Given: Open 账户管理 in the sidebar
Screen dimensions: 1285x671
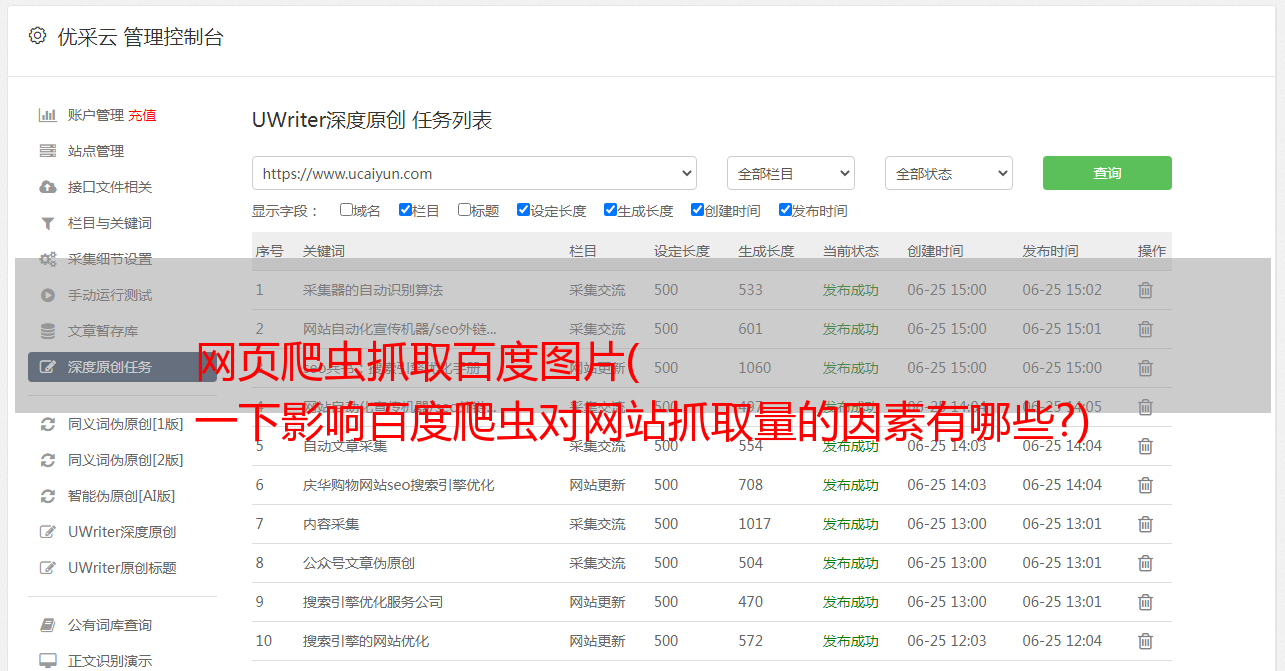Looking at the screenshot, I should point(96,115).
